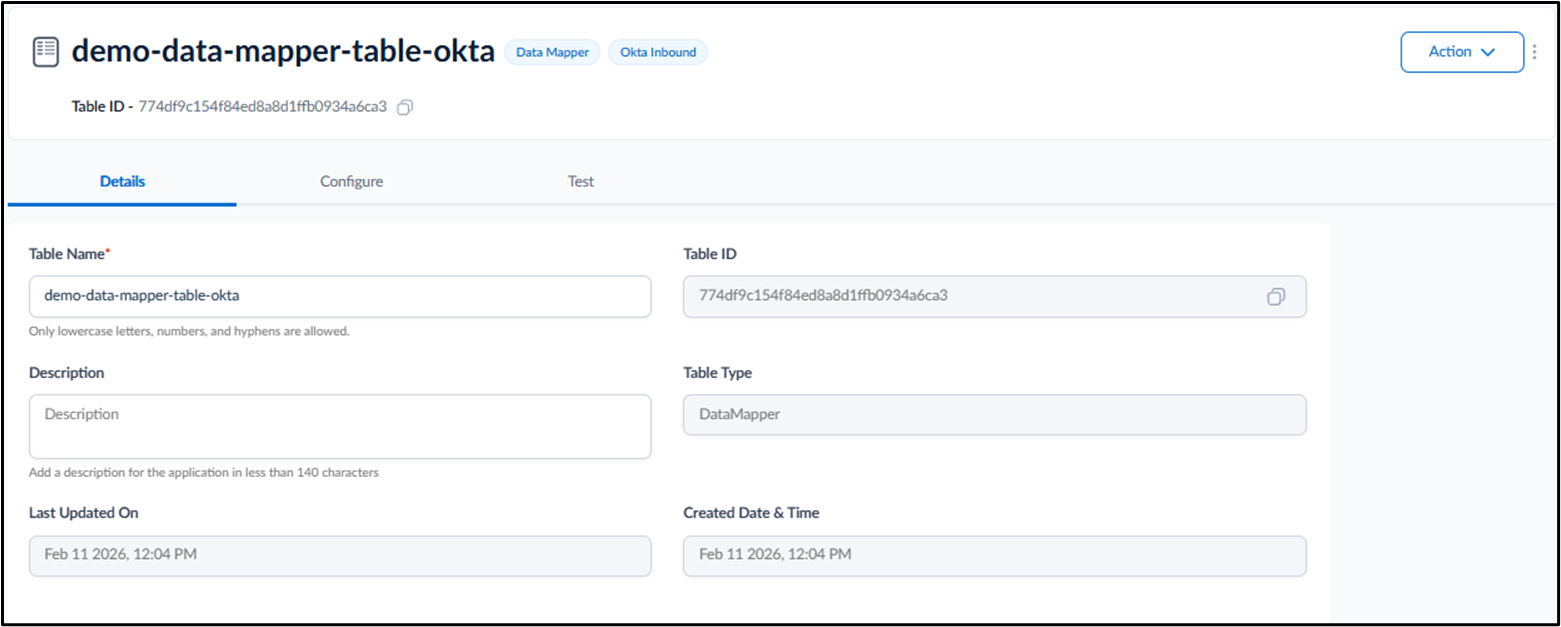Click the 'Only lowercase letters' hint text

(x=189, y=331)
